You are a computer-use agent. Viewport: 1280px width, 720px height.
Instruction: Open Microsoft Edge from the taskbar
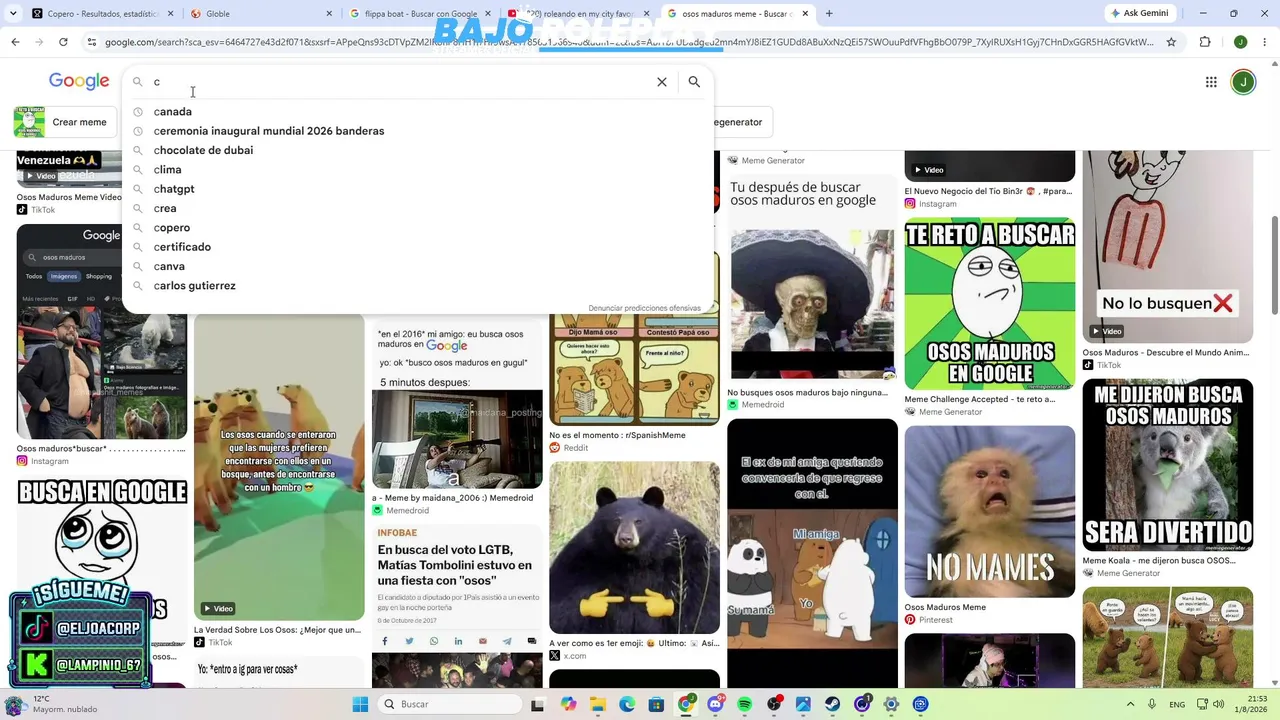[x=627, y=704]
